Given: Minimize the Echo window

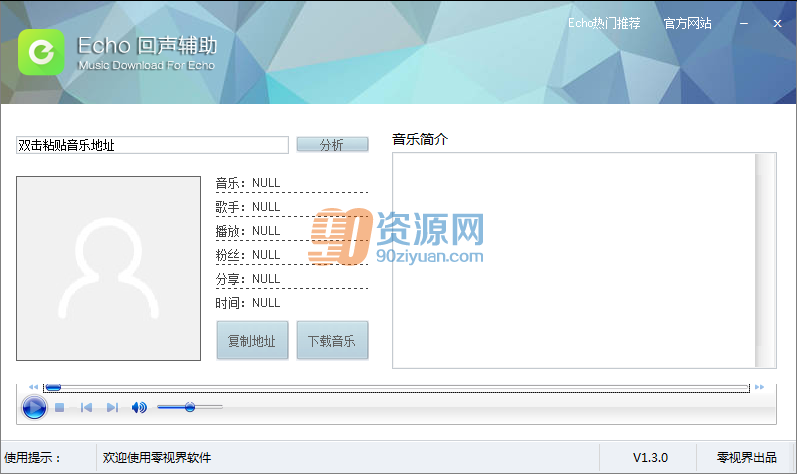Looking at the screenshot, I should tap(744, 23).
